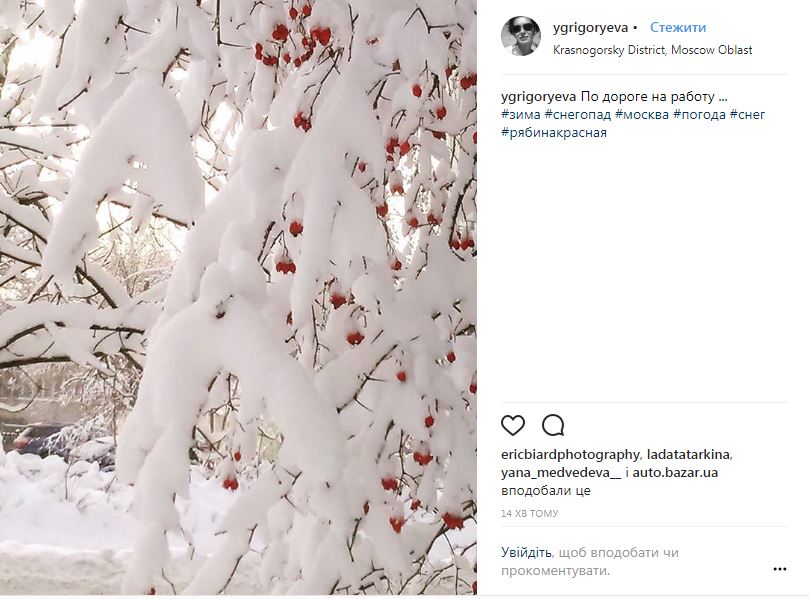Image resolution: width=809 pixels, height=599 pixels.
Task: Open the #снегопад hashtag
Action: 578,115
